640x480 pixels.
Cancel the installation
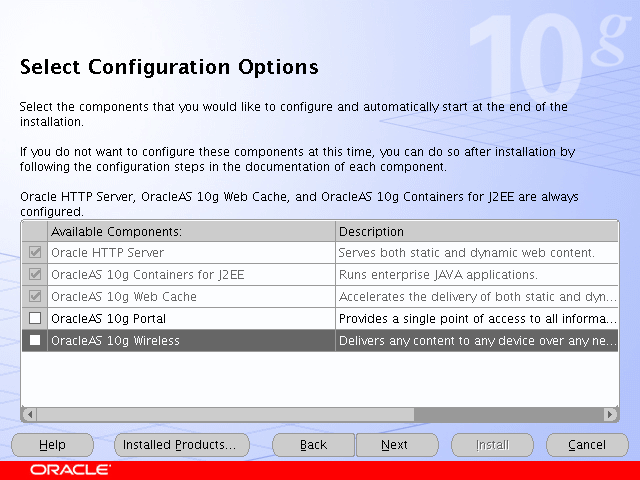(587, 444)
